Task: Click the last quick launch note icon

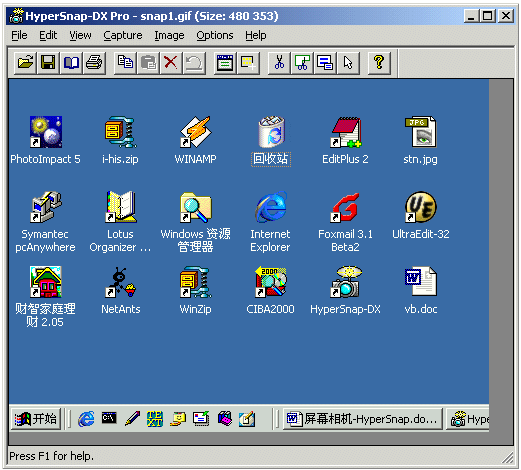Action: (247, 419)
